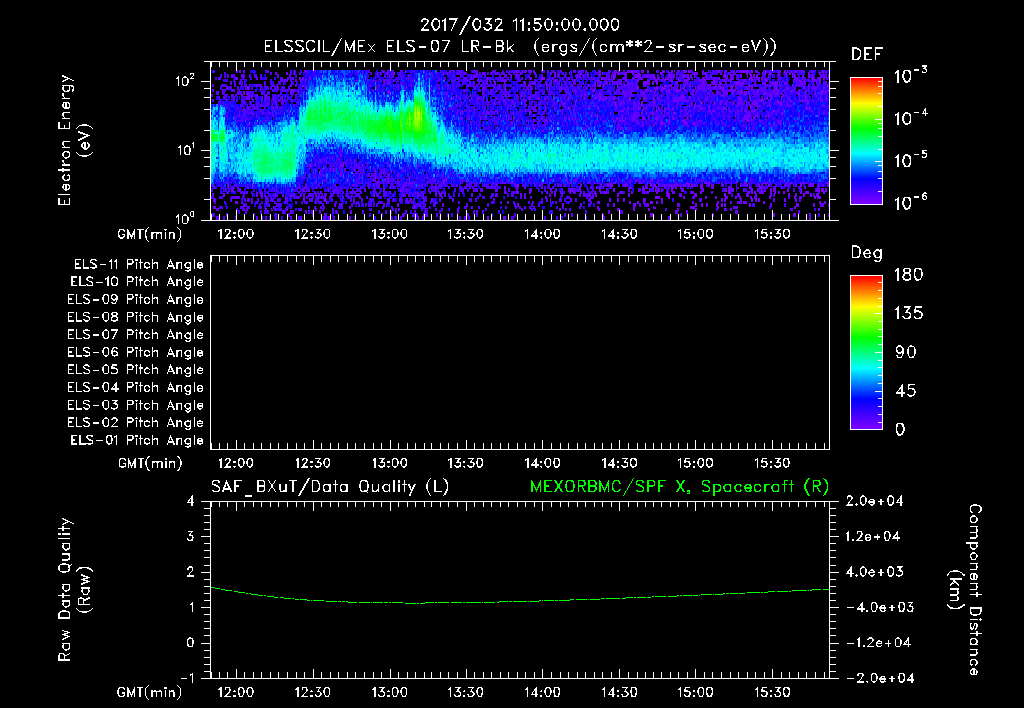Click the GMT(min) label under the bottom plot
This screenshot has height=708, width=1024.
150,692
